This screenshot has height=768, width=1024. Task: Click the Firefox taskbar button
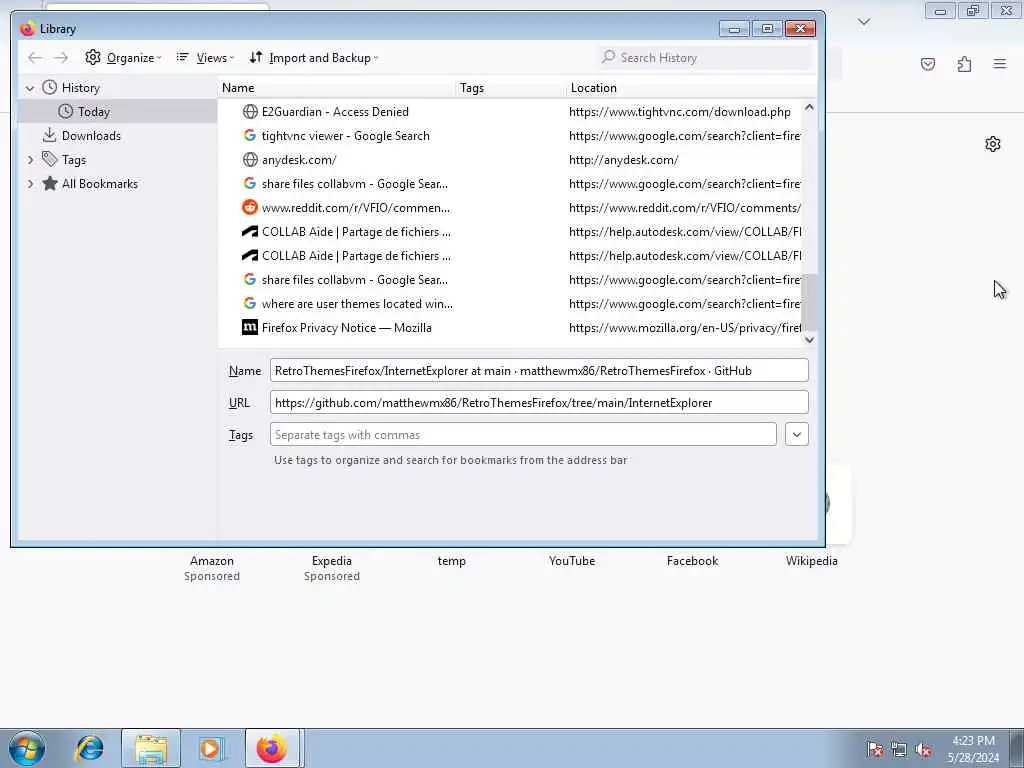(272, 748)
